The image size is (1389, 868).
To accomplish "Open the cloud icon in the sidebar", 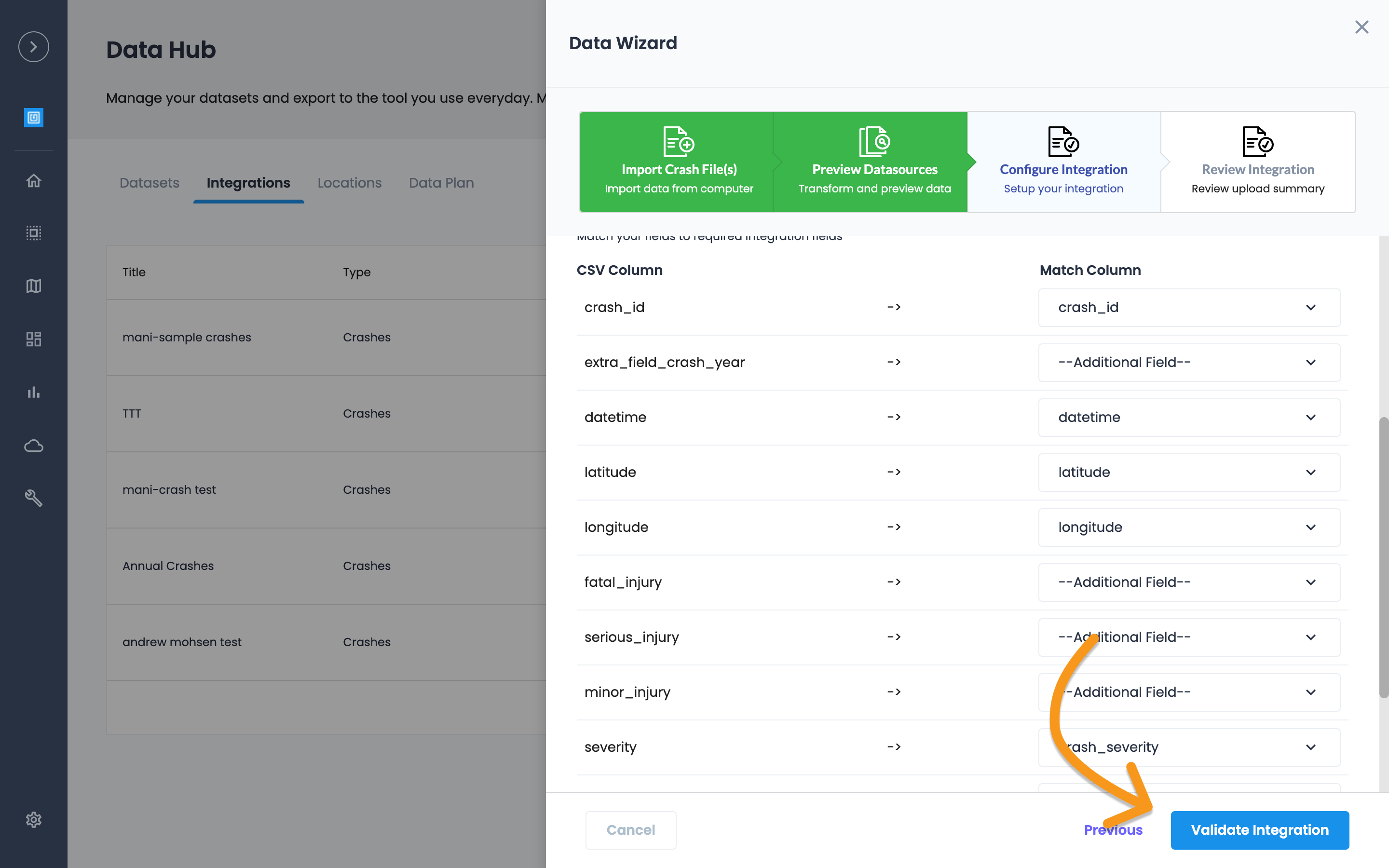I will pos(33,446).
